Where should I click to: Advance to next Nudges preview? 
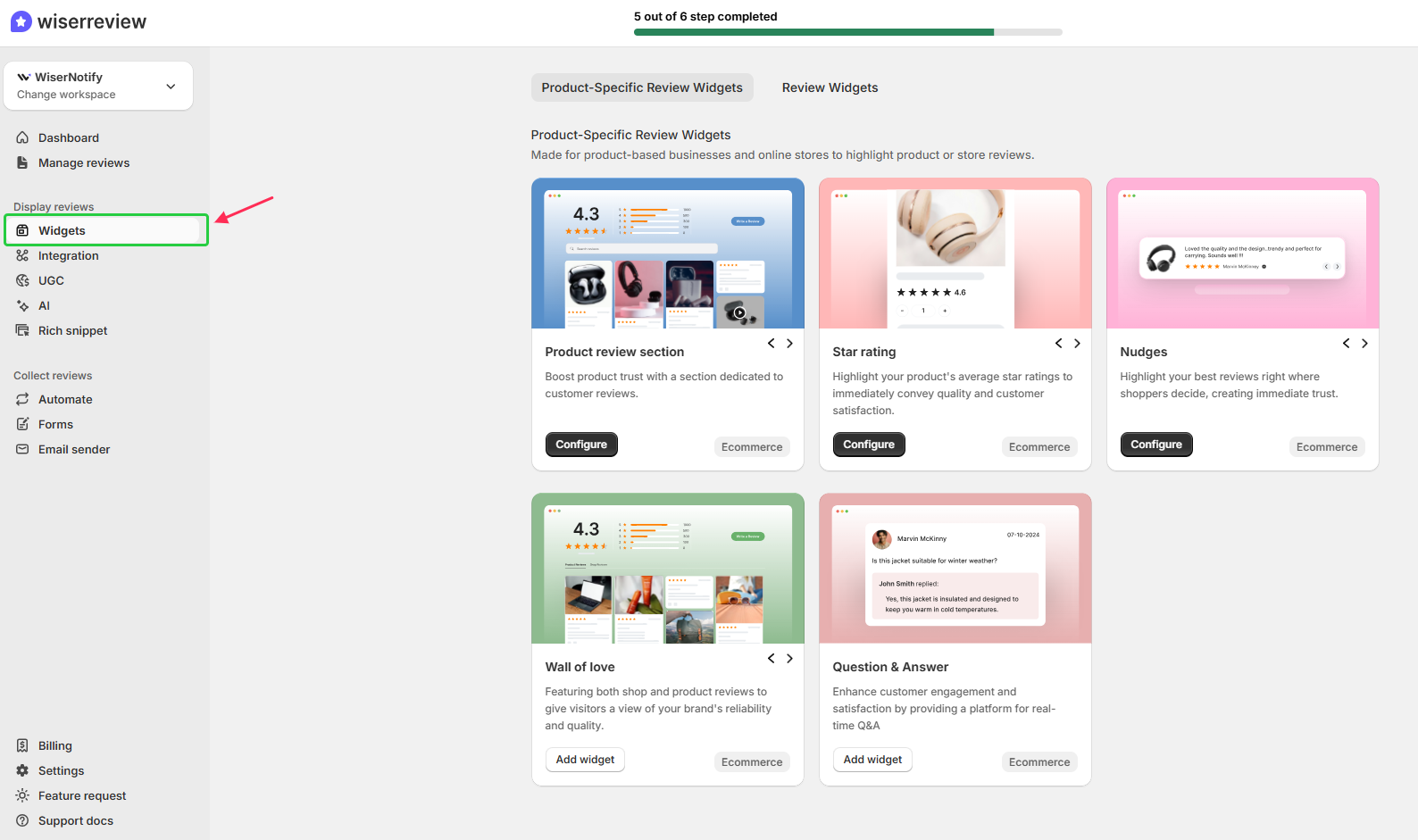pyautogui.click(x=1364, y=344)
